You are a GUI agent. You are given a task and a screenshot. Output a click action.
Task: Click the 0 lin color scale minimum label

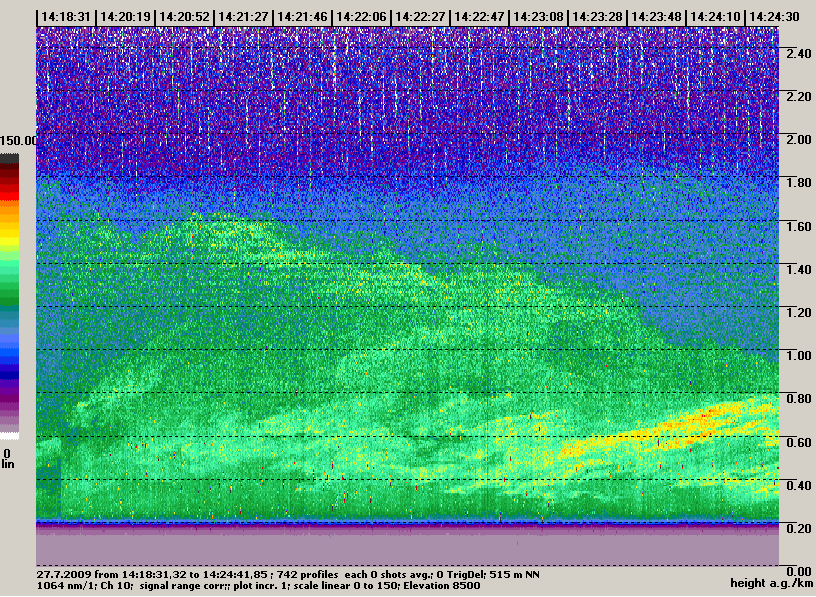tap(8, 459)
